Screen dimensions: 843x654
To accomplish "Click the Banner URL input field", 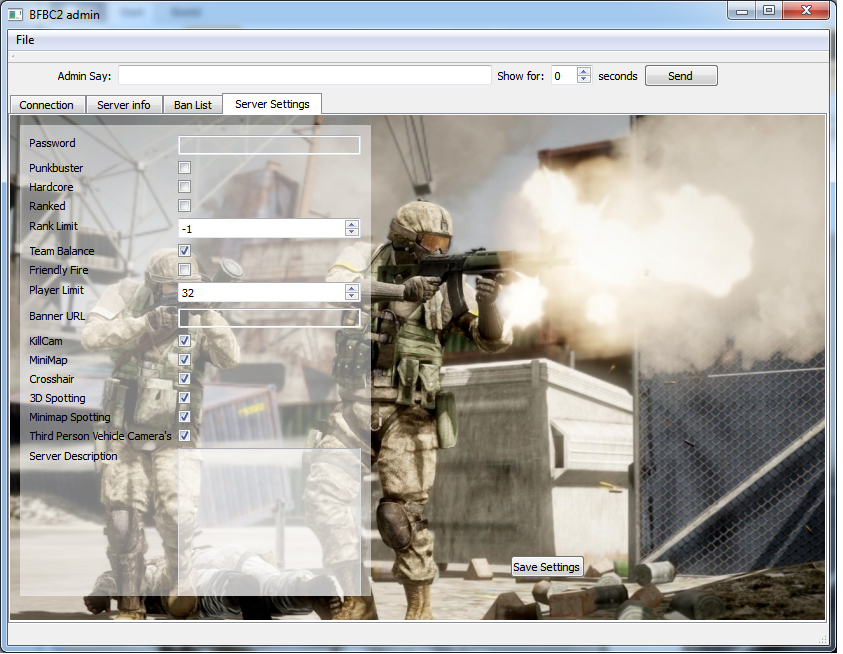I will pos(269,318).
